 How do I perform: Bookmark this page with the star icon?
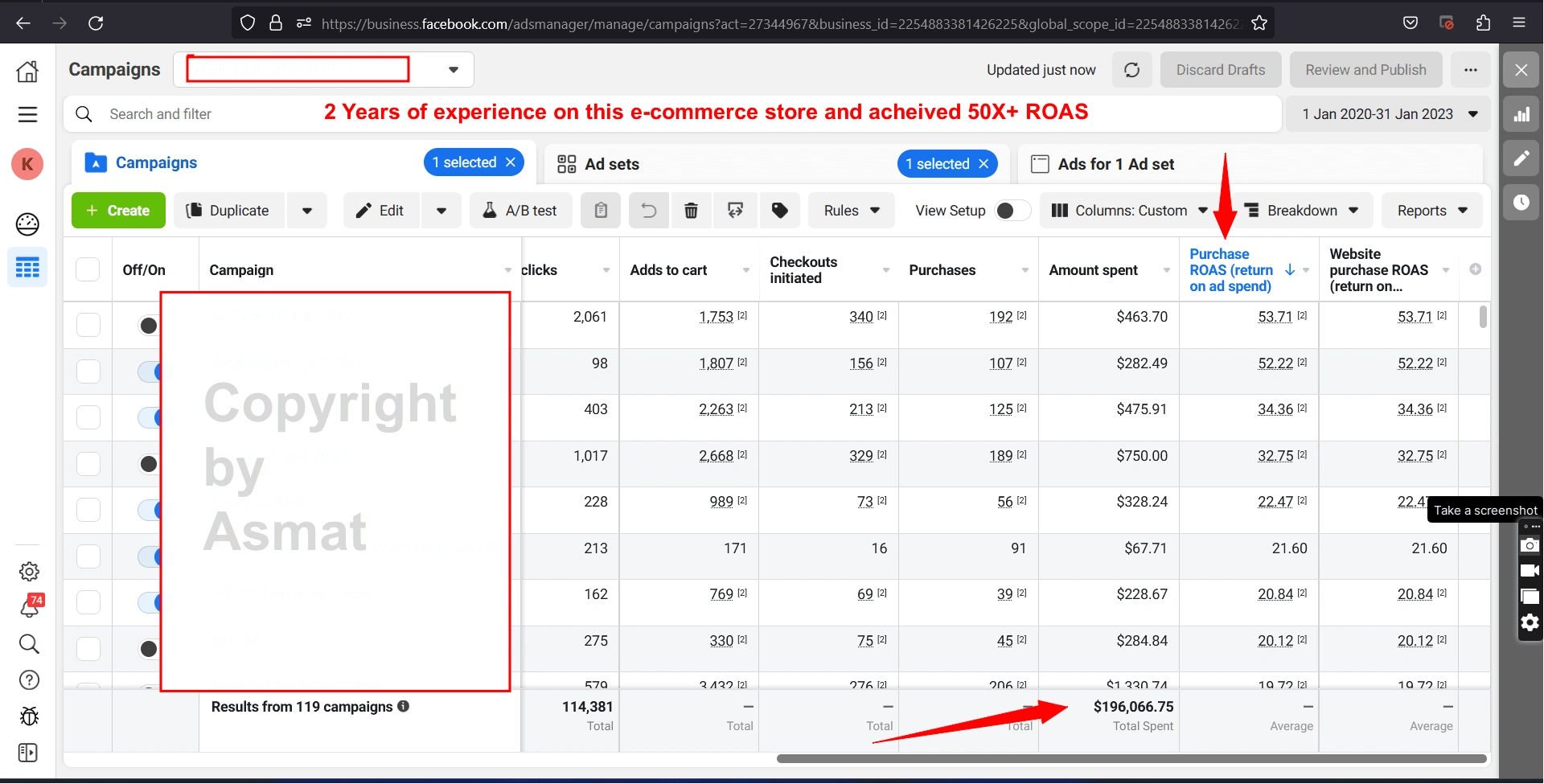click(1259, 23)
